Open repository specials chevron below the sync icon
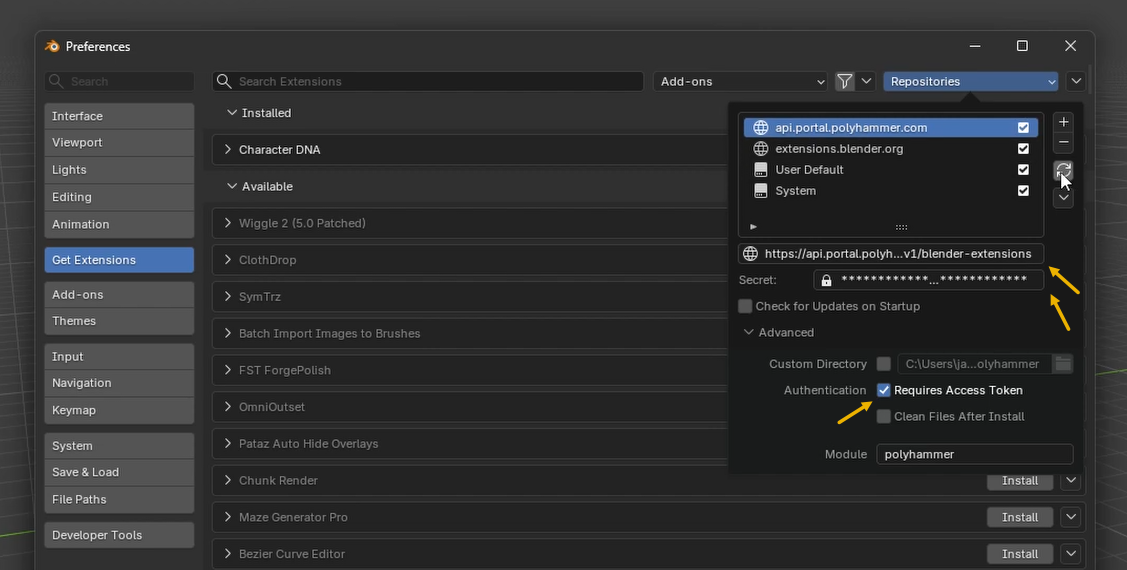This screenshot has width=1127, height=570. (x=1063, y=197)
